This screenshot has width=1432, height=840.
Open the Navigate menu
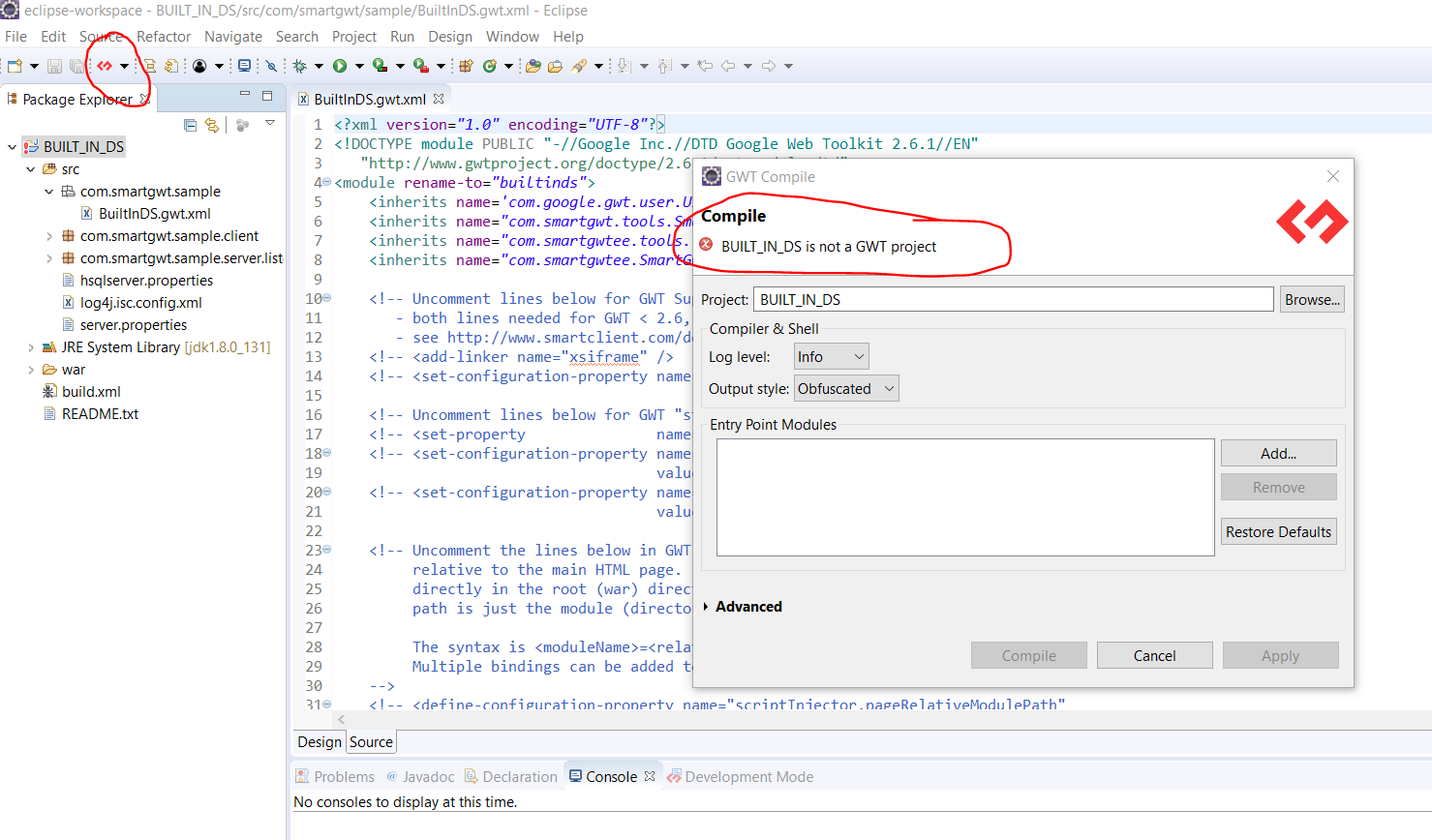click(x=233, y=37)
